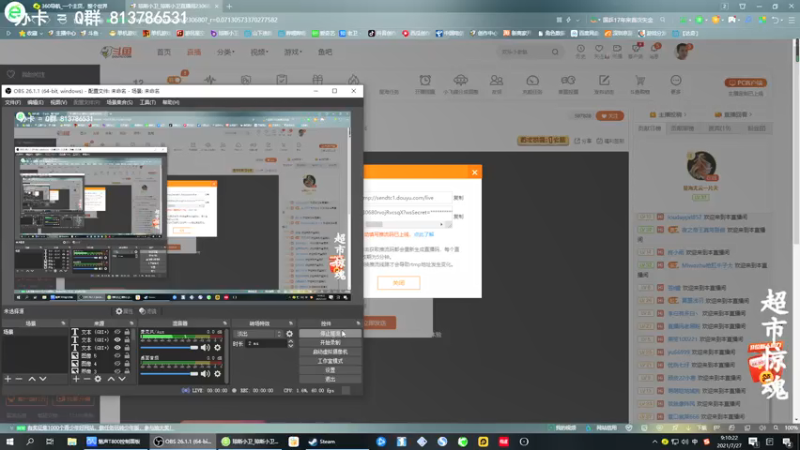Toggle visibility eye of 图像 4 source
This screenshot has height=450, width=800.
pyautogui.click(x=117, y=364)
